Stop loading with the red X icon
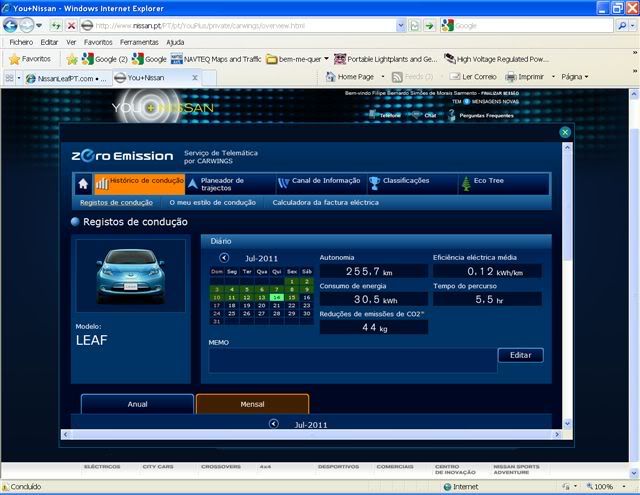 coord(71,26)
